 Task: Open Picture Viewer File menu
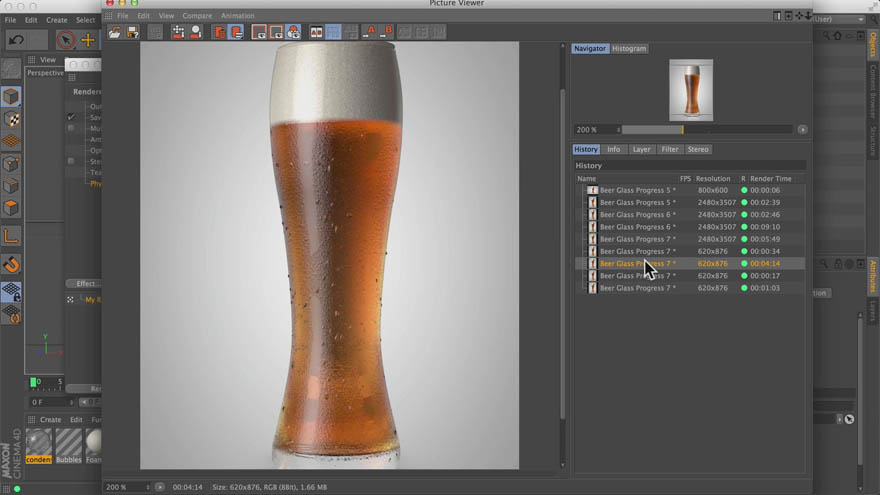coord(122,16)
